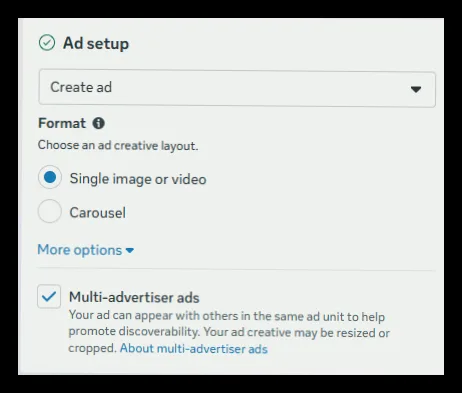Expand More options
Viewport: 462px width, 393px height.
pos(86,250)
